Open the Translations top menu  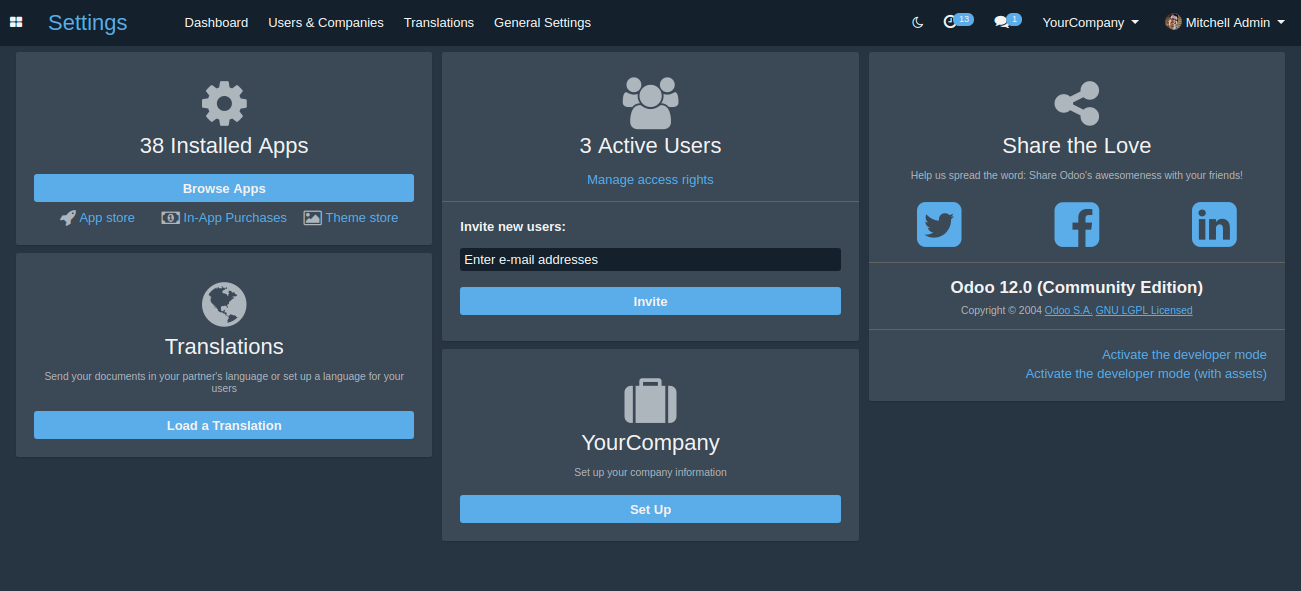(439, 22)
